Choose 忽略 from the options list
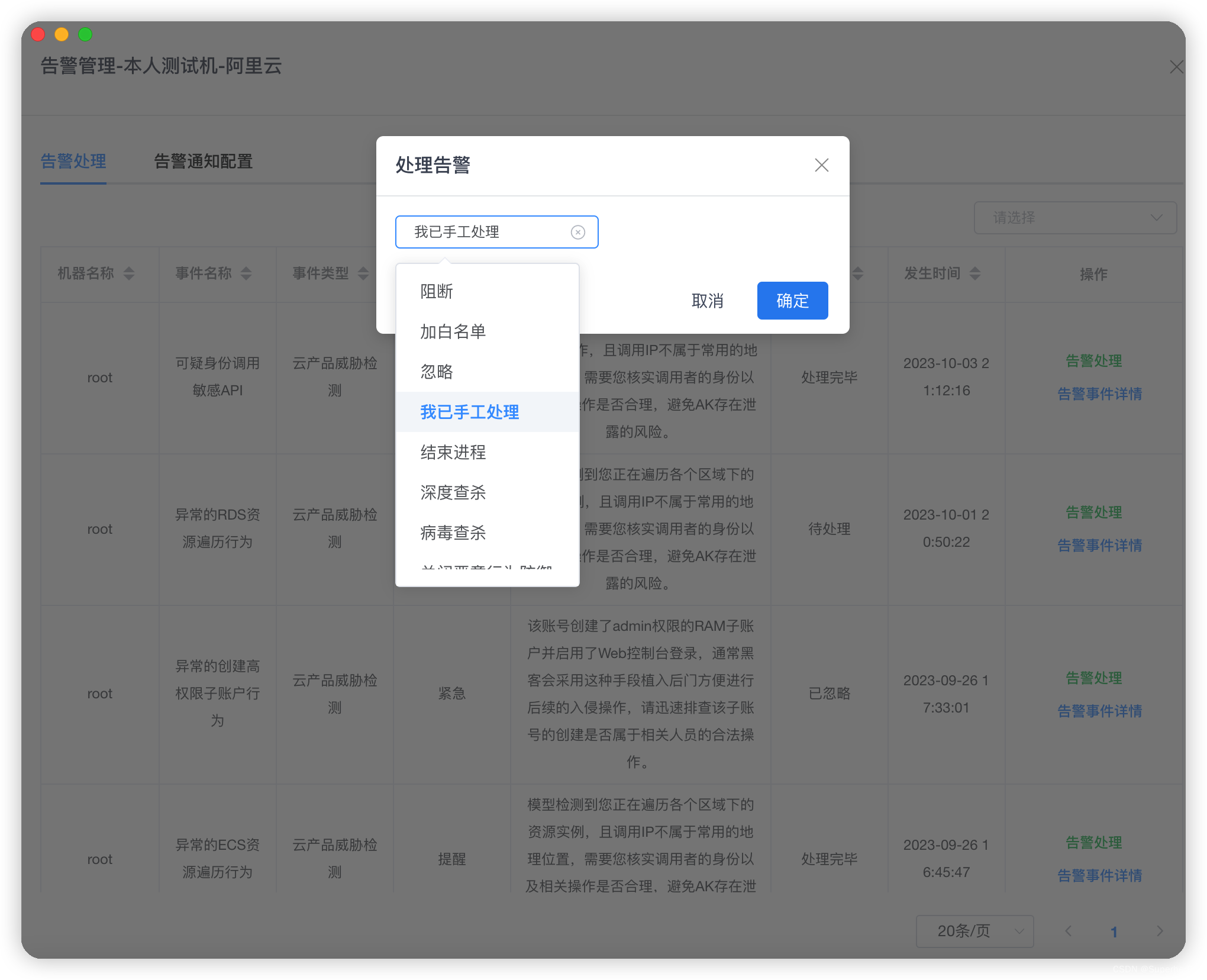Viewport: 1207px width, 980px height. pos(436,372)
